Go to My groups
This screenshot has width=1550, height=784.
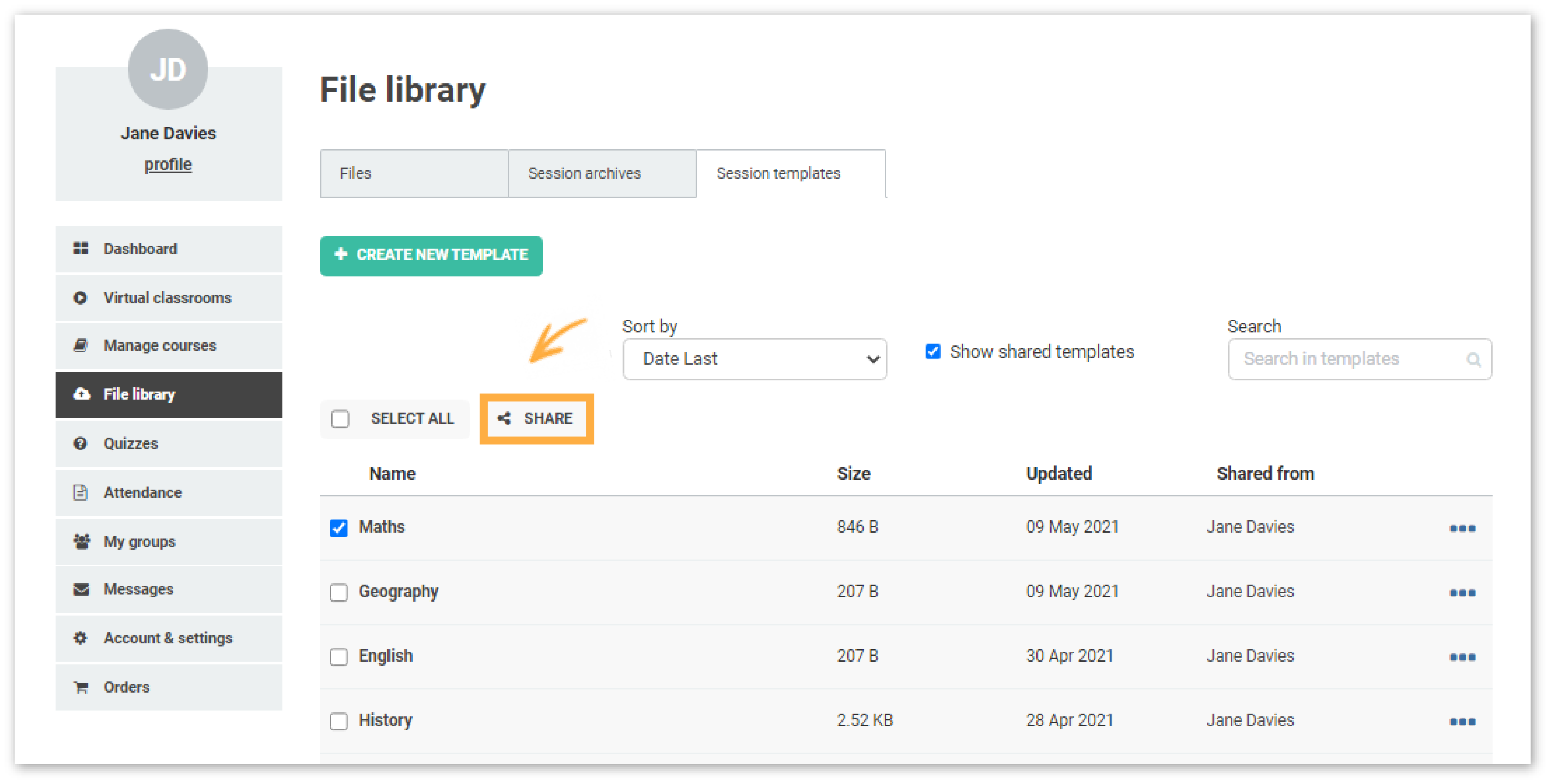tap(169, 541)
